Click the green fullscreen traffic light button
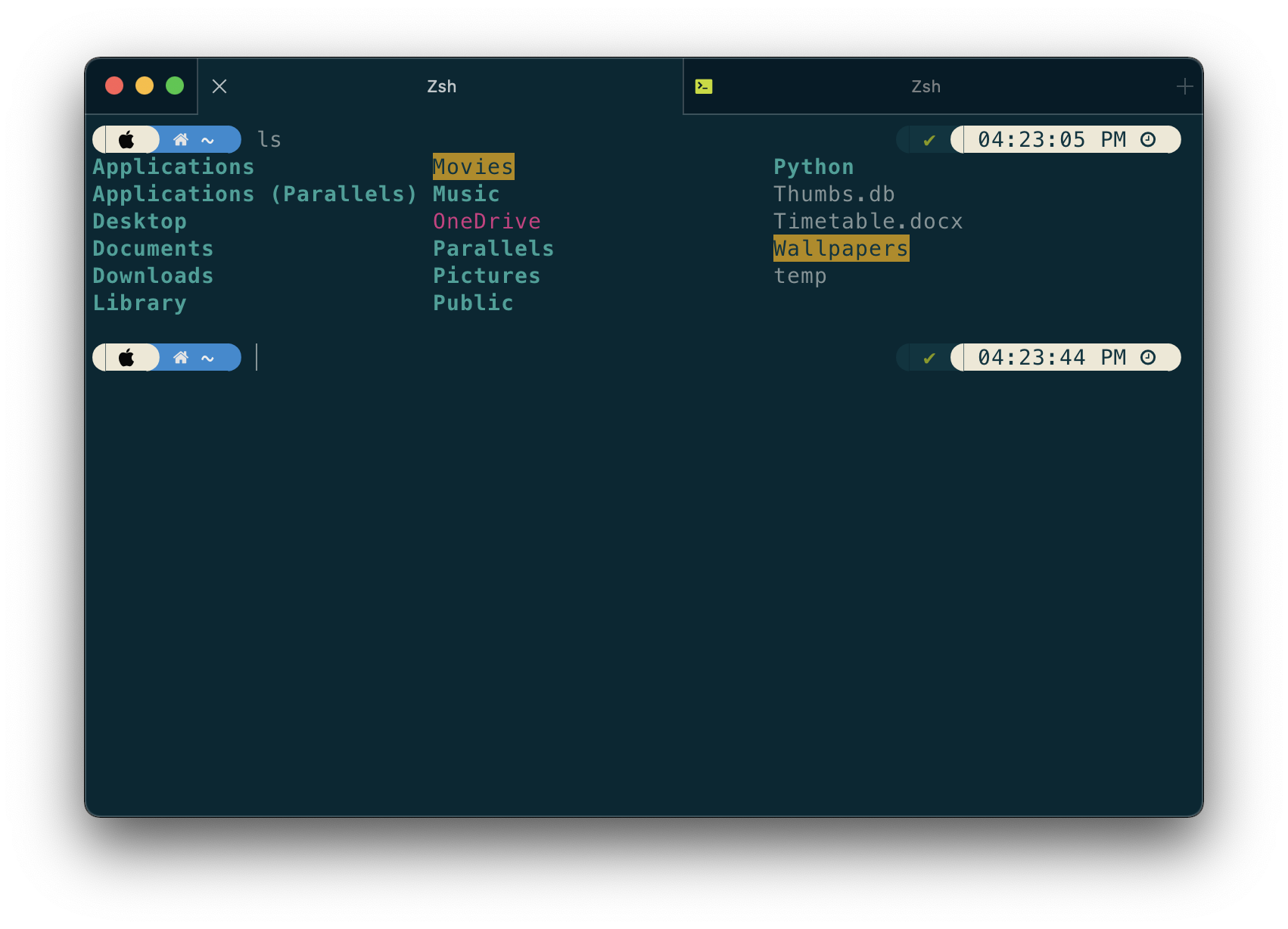The height and width of the screenshot is (929, 1288). pos(174,85)
